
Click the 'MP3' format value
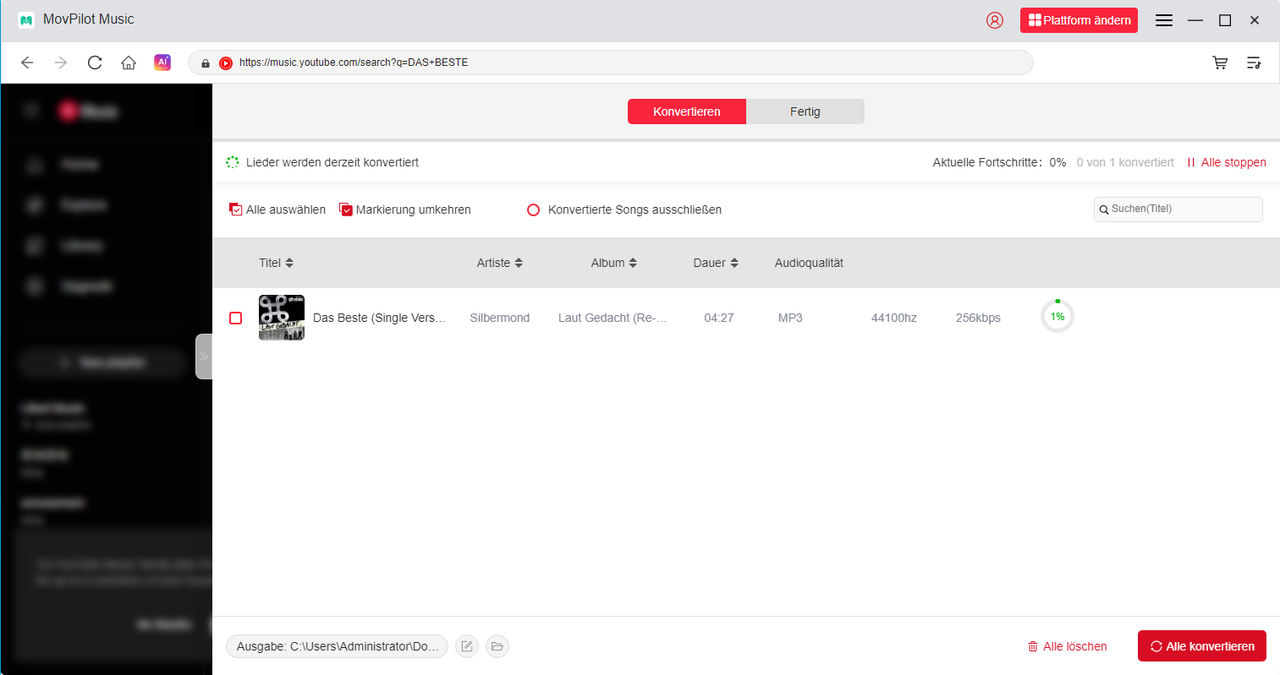(x=790, y=318)
